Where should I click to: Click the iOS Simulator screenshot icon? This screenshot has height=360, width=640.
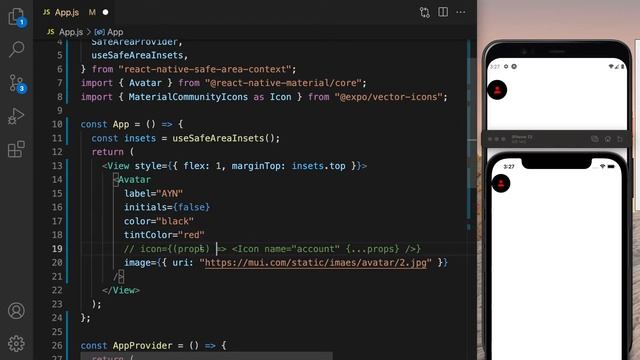tap(595, 139)
